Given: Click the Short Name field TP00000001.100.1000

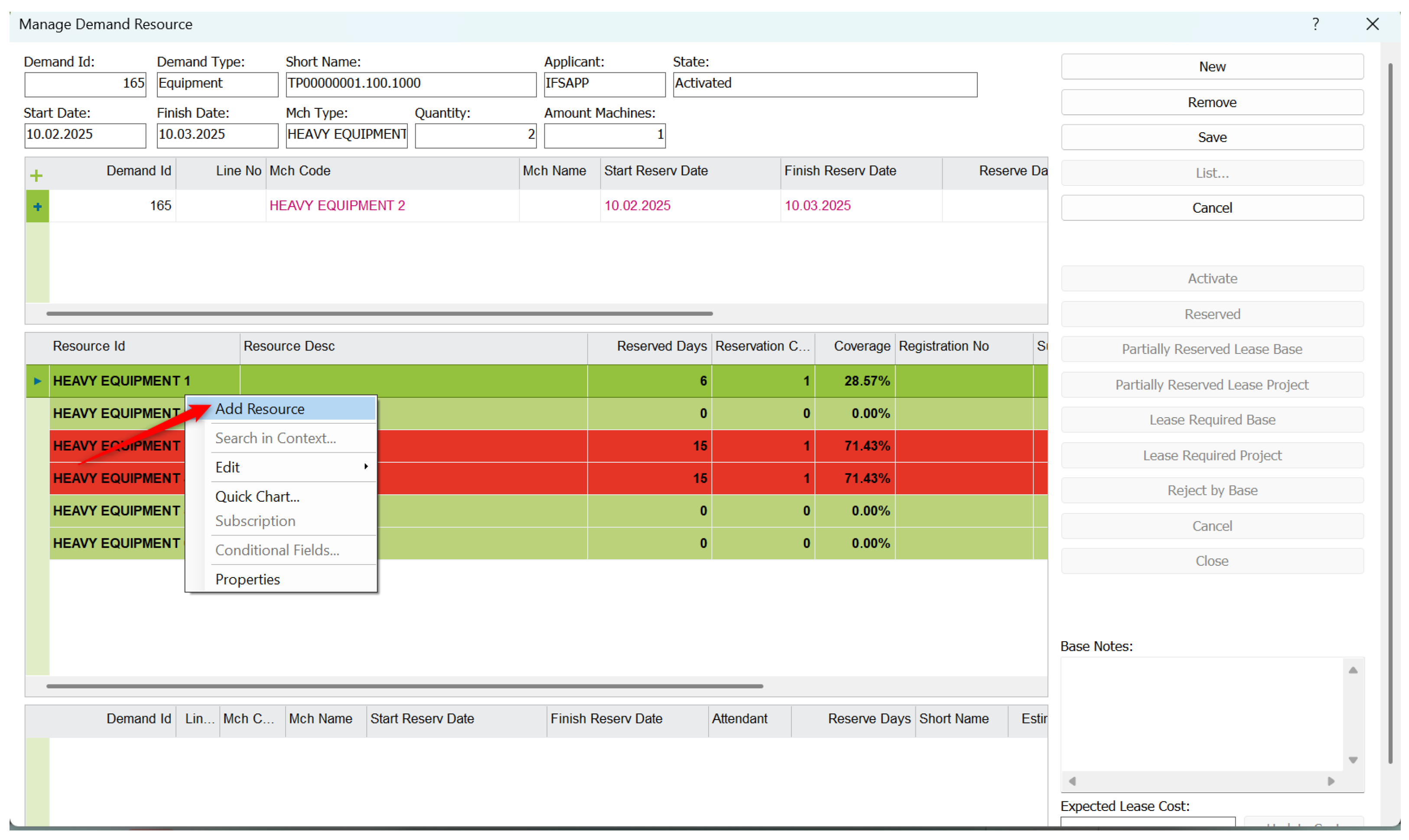Looking at the screenshot, I should click(410, 84).
